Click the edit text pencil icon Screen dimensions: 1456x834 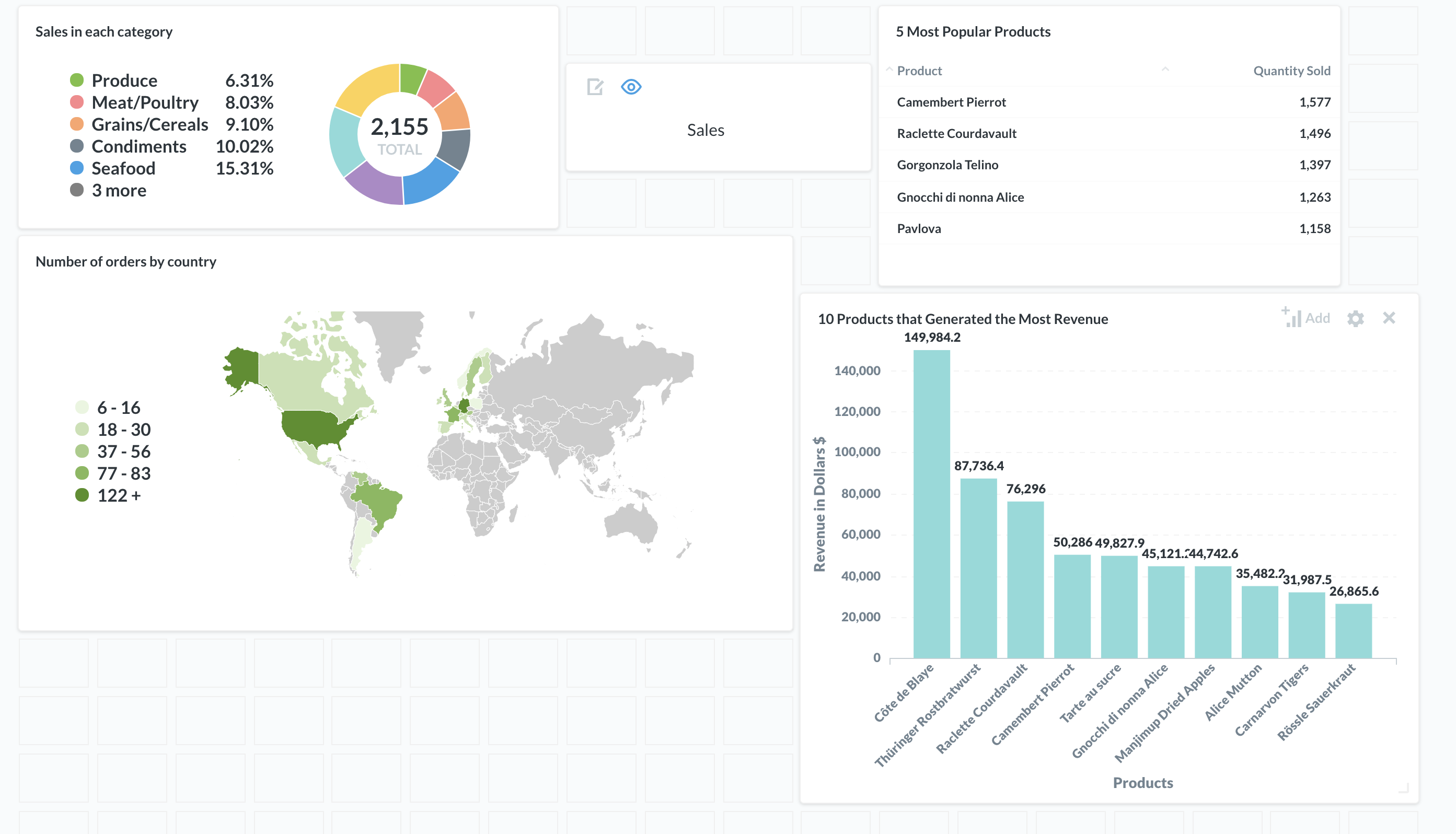tap(595, 87)
